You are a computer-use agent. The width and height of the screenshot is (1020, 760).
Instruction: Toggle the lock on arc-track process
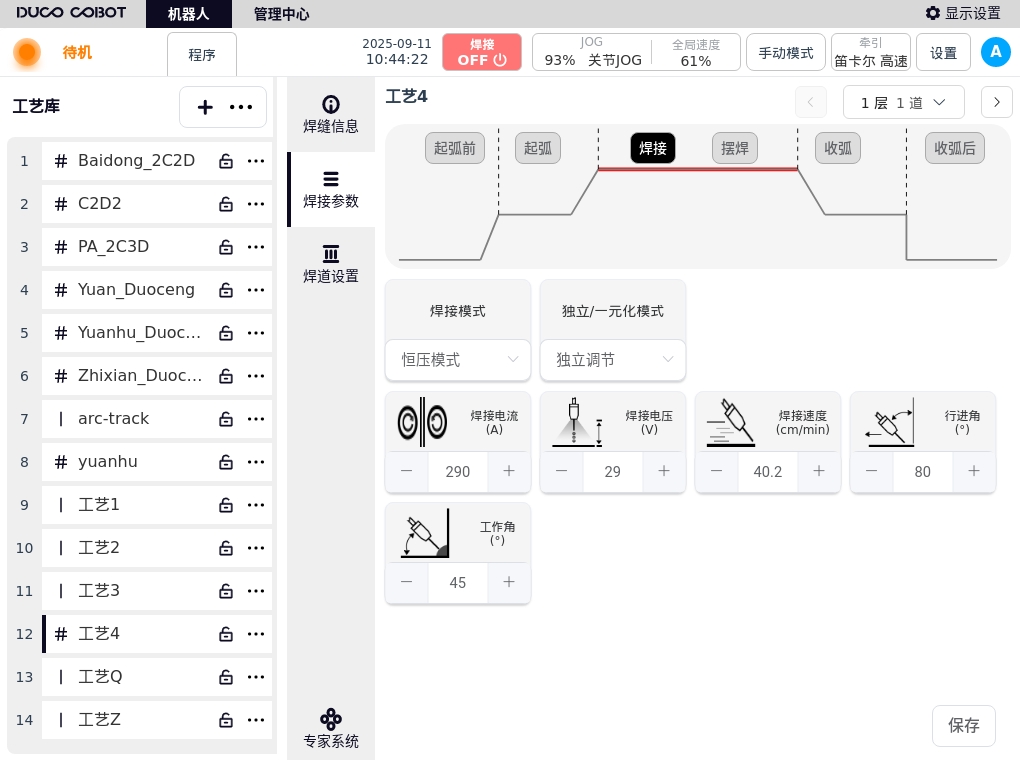226,419
